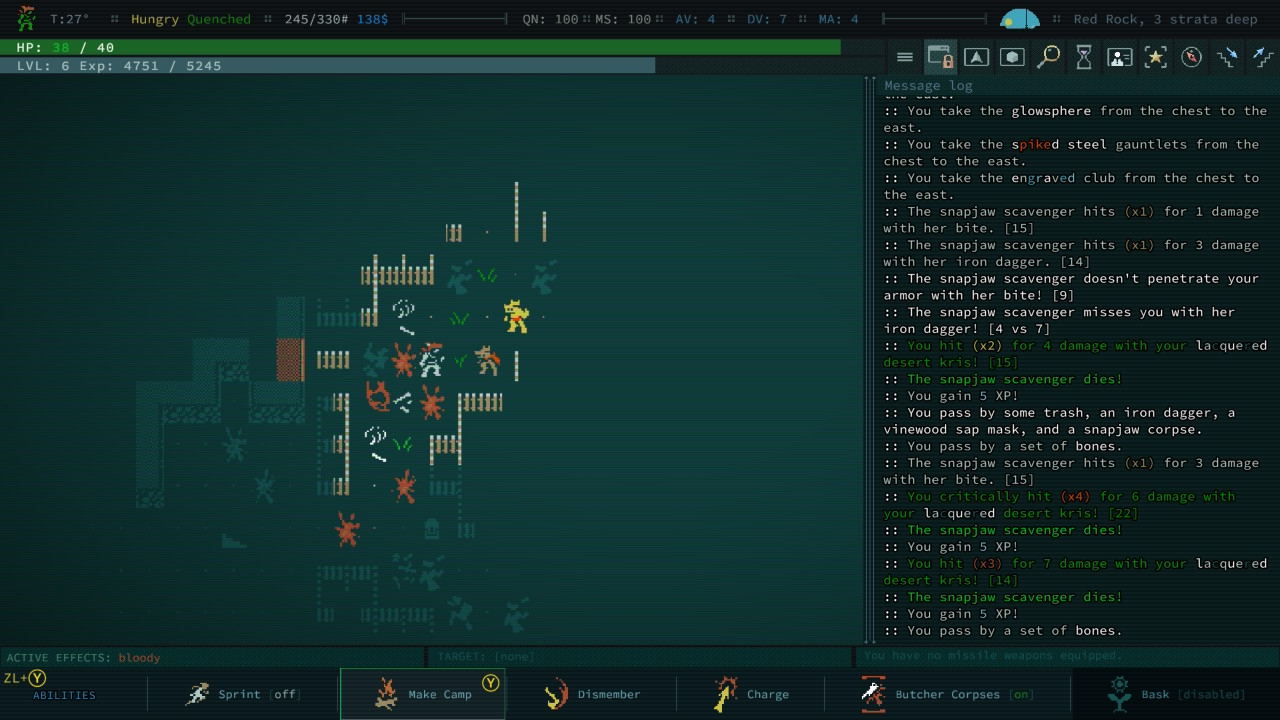Toggle Butcher Corpses ability

(947, 694)
